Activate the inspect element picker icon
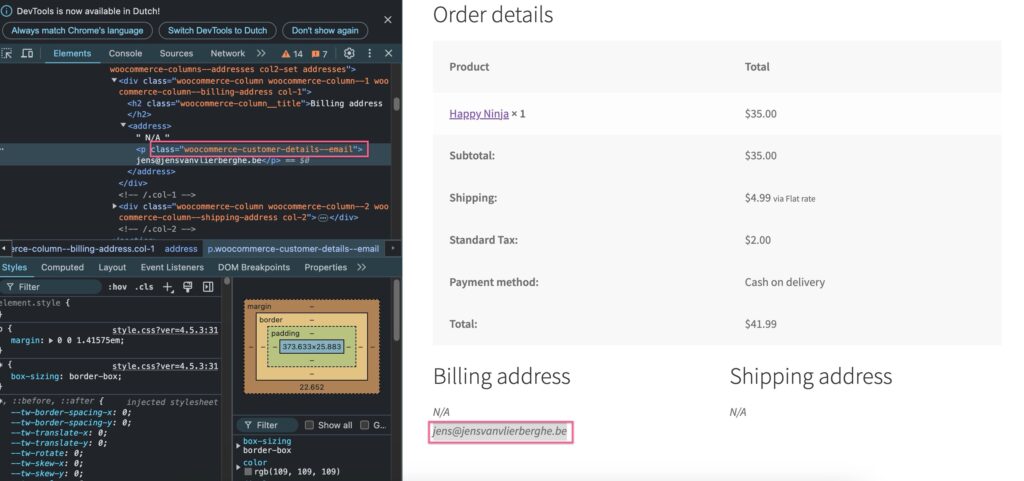1024x481 pixels. pos(7,54)
